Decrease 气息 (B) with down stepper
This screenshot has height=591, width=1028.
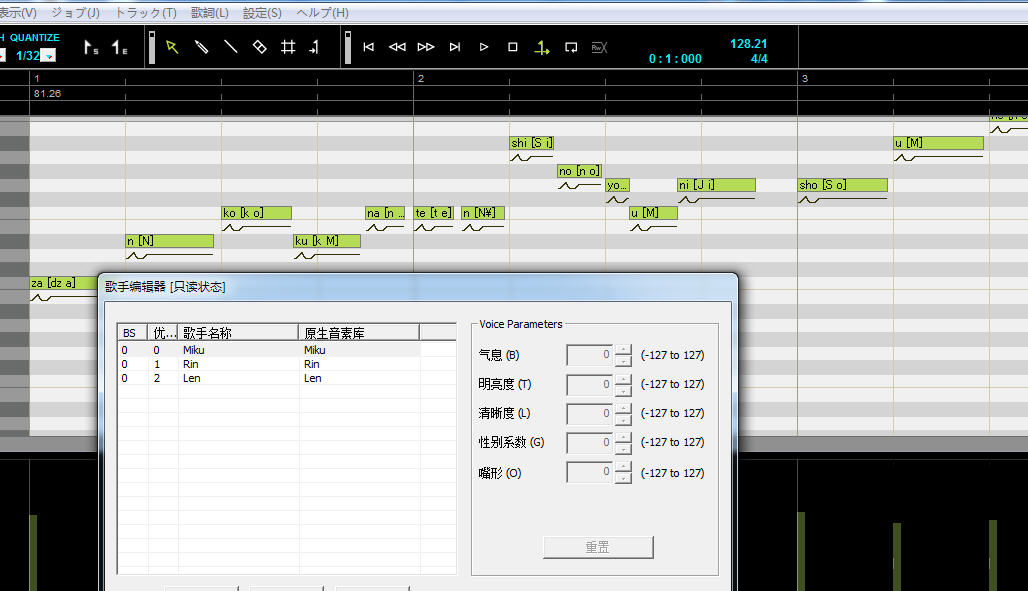(623, 361)
